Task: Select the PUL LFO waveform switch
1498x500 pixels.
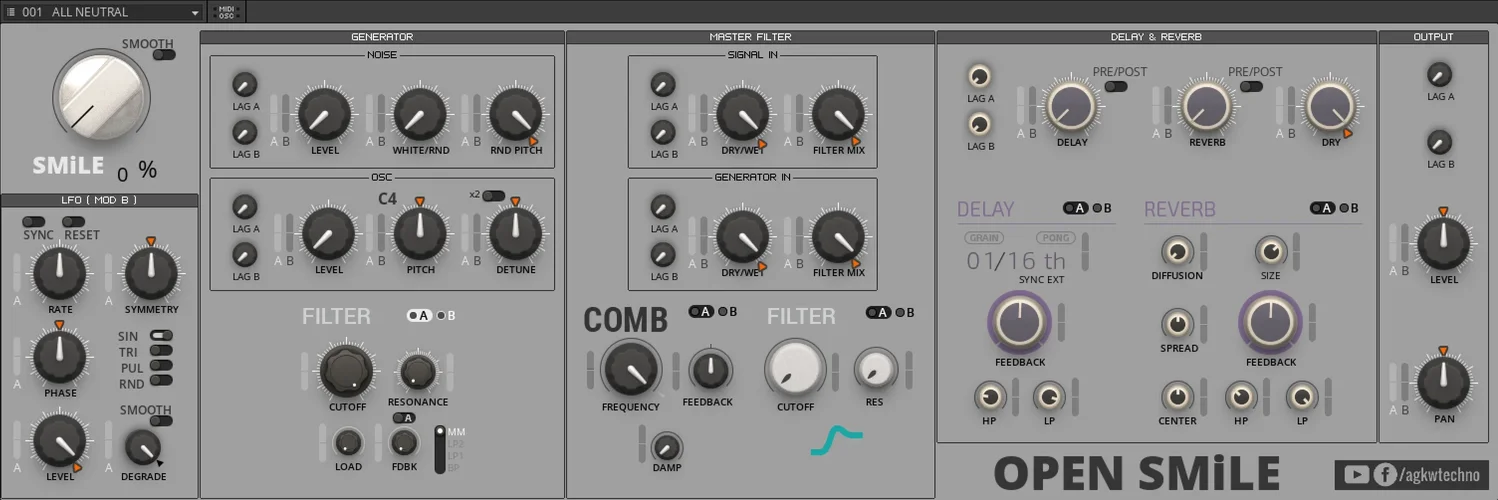Action: tap(161, 367)
